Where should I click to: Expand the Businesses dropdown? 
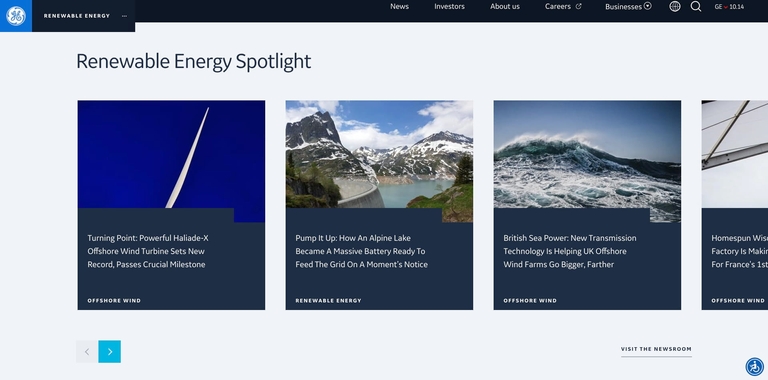tap(628, 6)
